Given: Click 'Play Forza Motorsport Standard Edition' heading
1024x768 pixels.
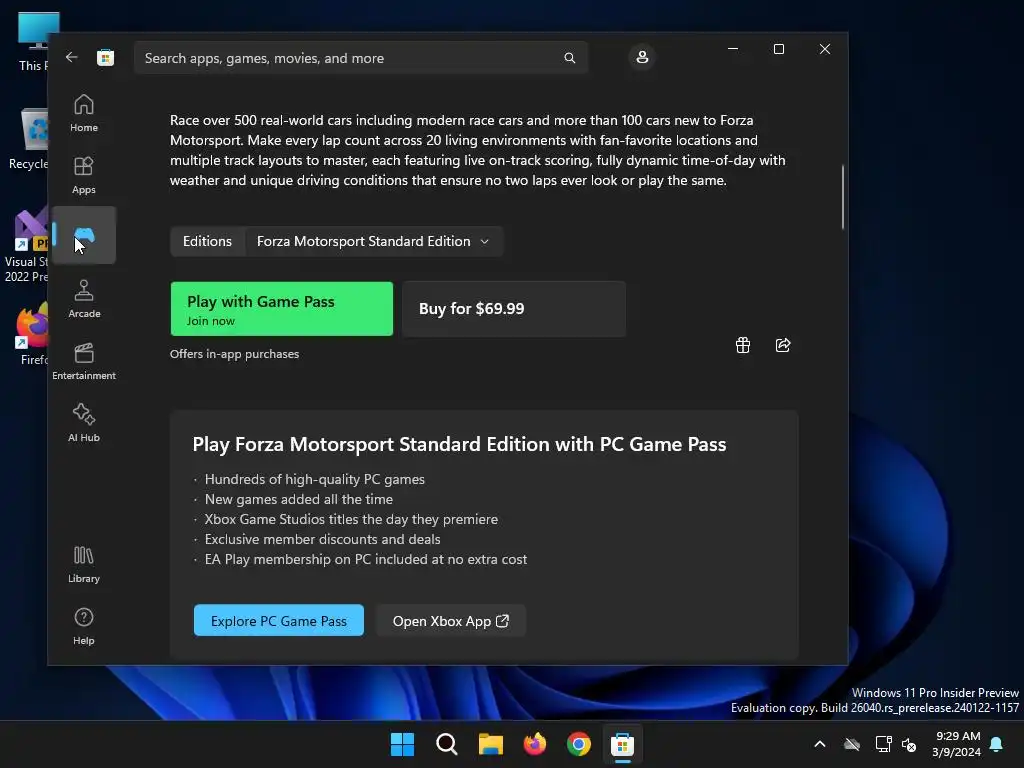Looking at the screenshot, I should pos(459,444).
